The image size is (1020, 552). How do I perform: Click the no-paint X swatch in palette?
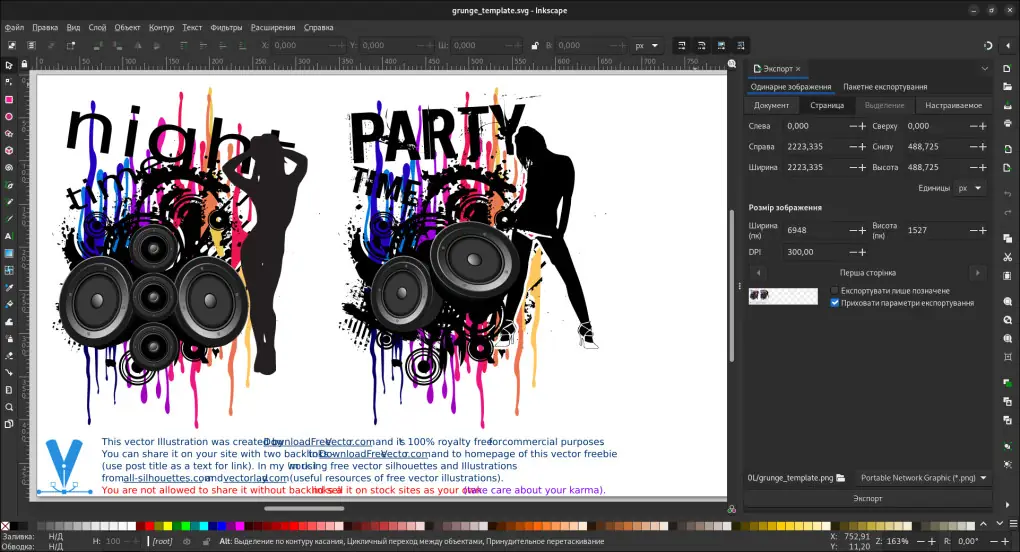click(5, 525)
